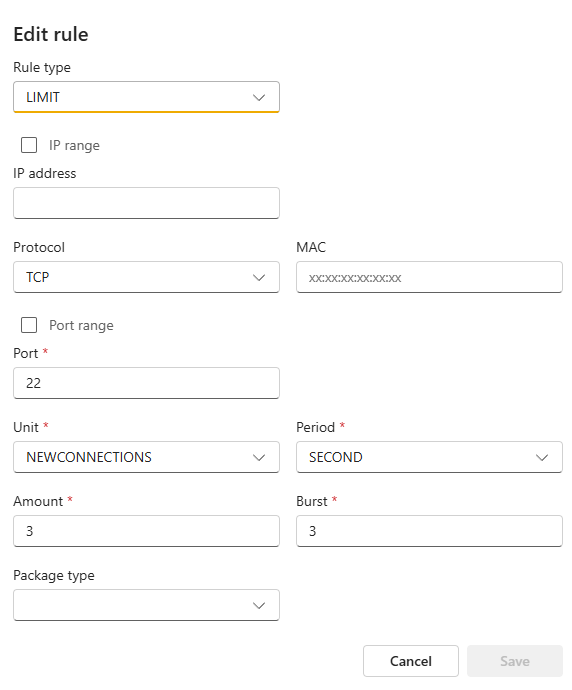Click the chevron arrow in Rule type field
Viewport: 572px width, 690px height.
259,97
